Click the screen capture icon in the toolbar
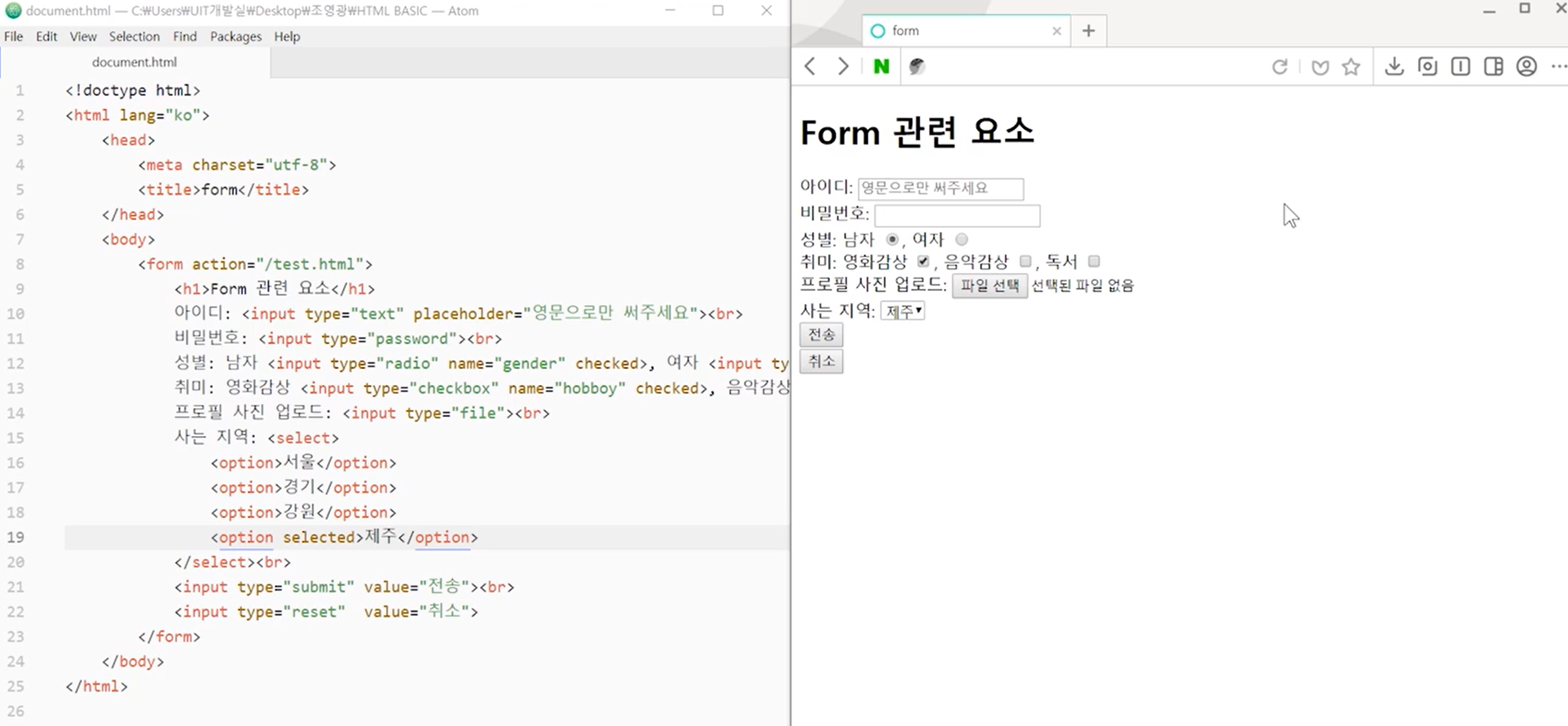Viewport: 1568px width, 726px height. [x=1427, y=66]
